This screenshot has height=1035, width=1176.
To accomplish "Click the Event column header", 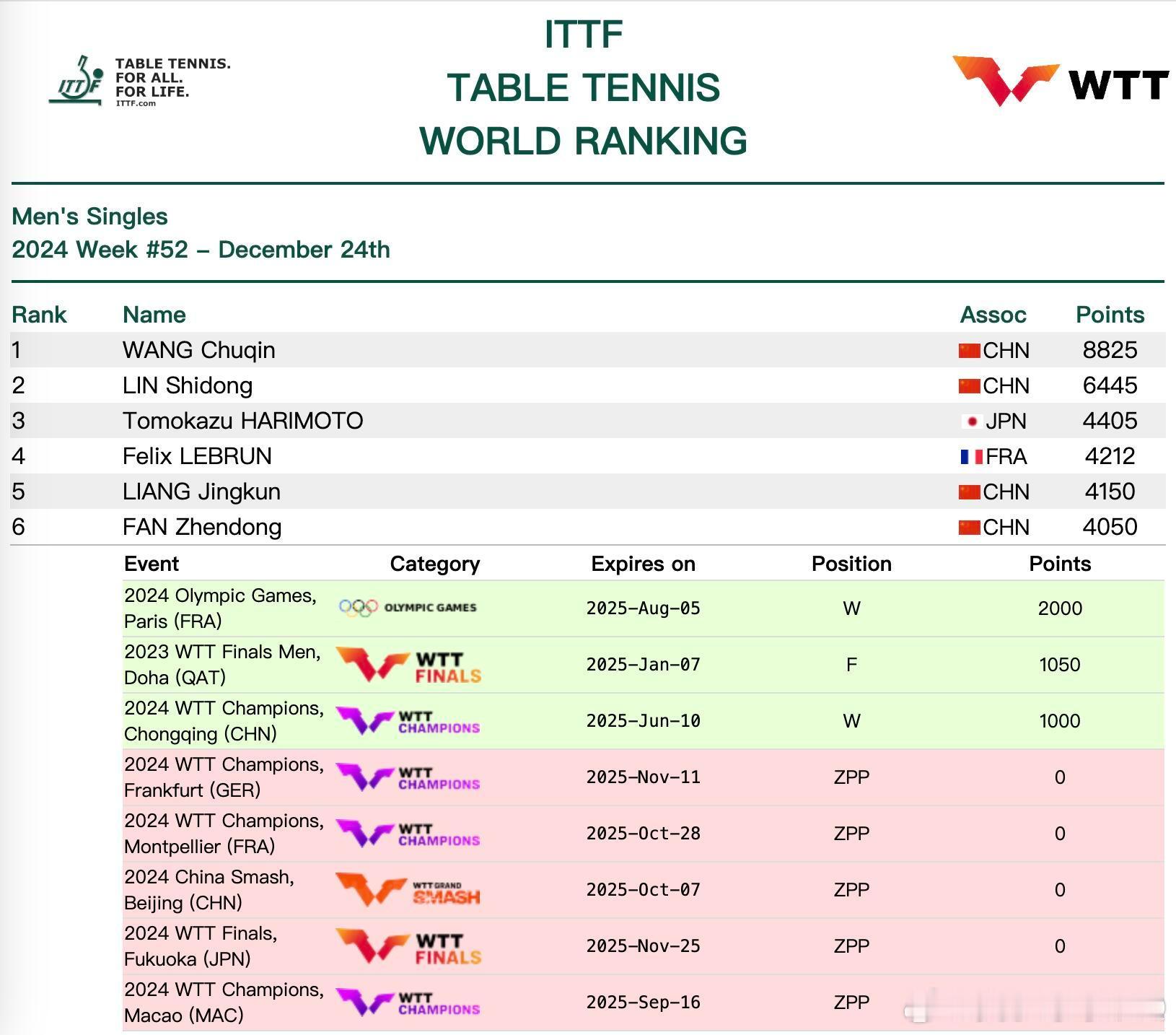I will pyautogui.click(x=152, y=564).
